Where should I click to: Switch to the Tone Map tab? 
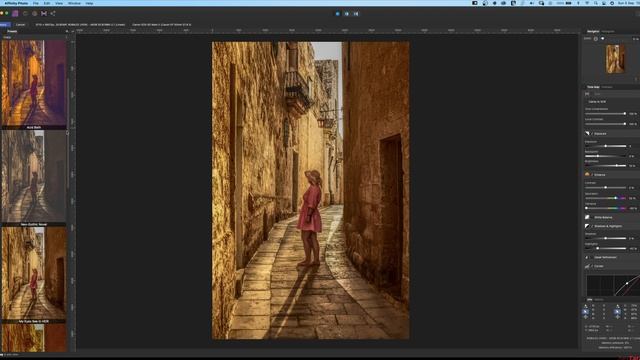click(x=593, y=87)
